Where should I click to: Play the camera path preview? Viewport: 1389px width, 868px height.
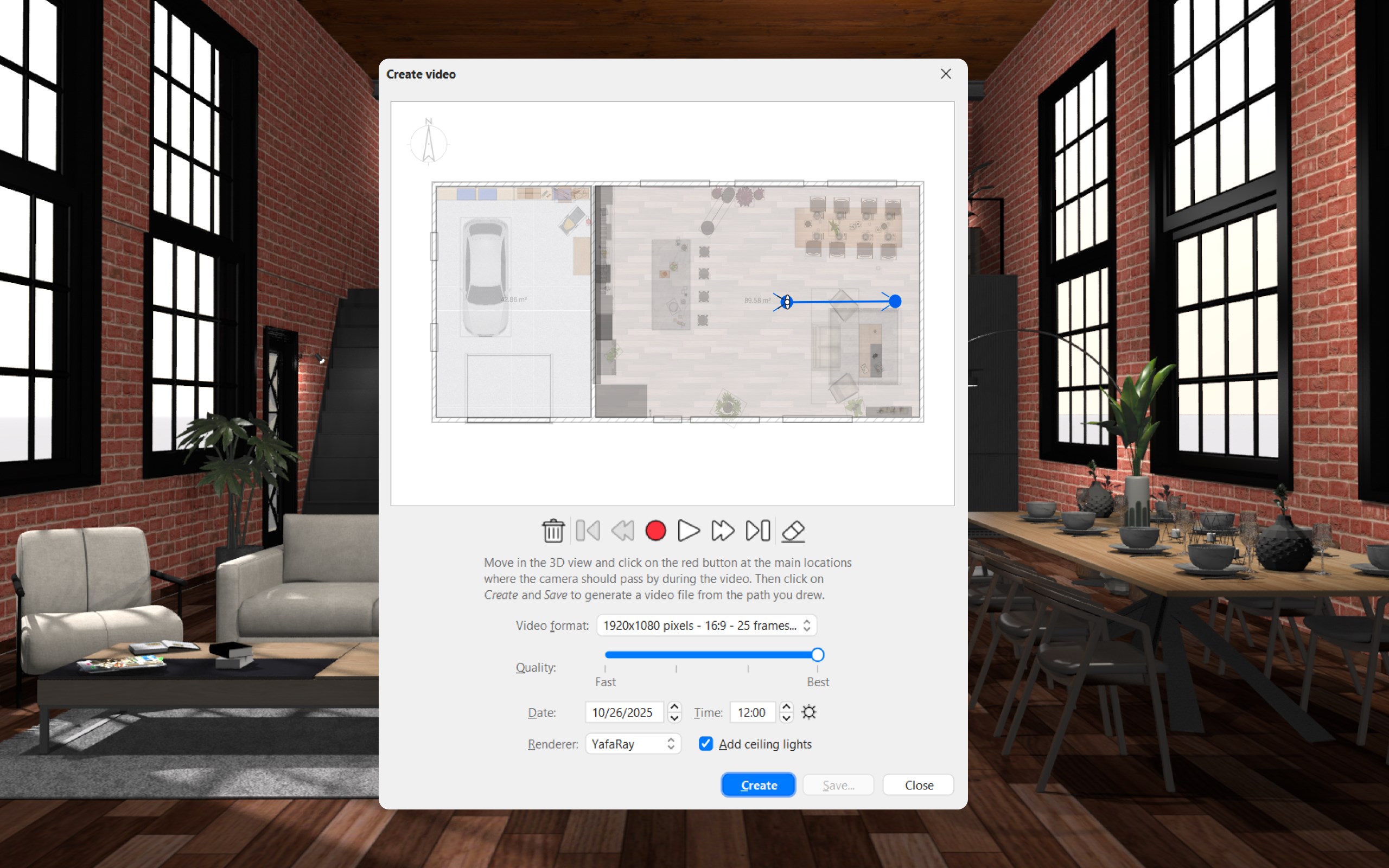click(x=689, y=531)
